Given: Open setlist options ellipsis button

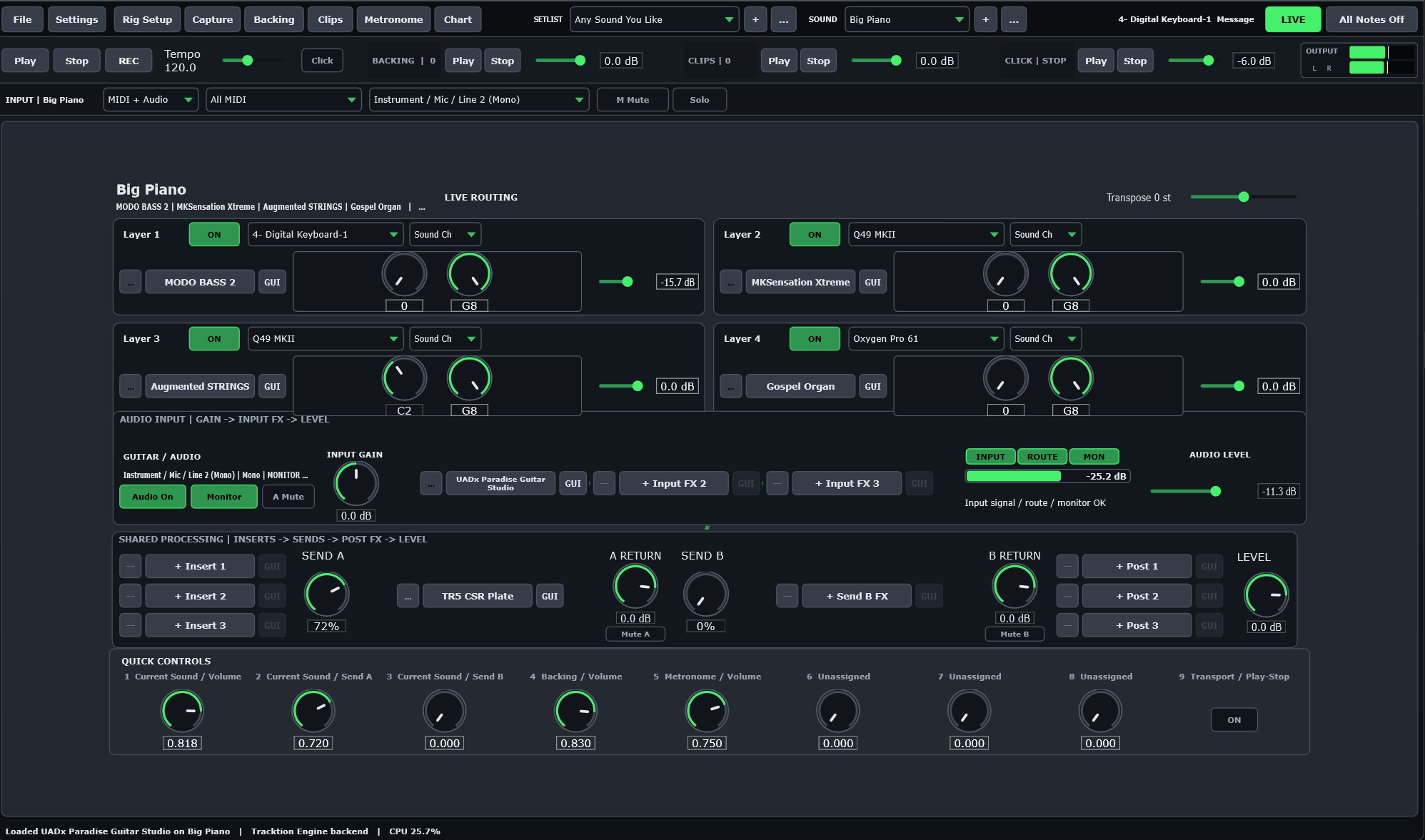Looking at the screenshot, I should (783, 19).
